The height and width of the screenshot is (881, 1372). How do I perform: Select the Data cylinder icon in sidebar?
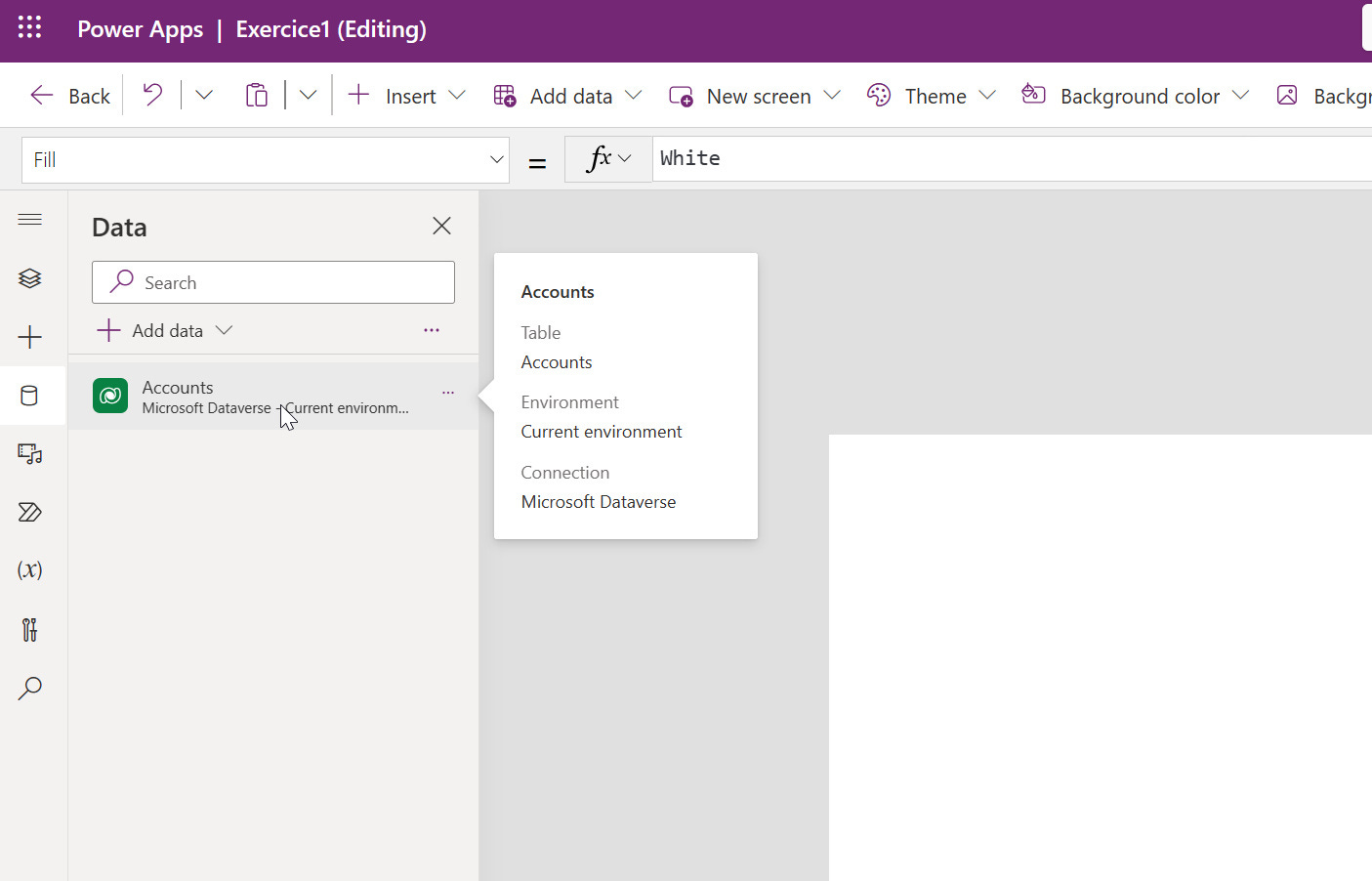click(x=30, y=396)
